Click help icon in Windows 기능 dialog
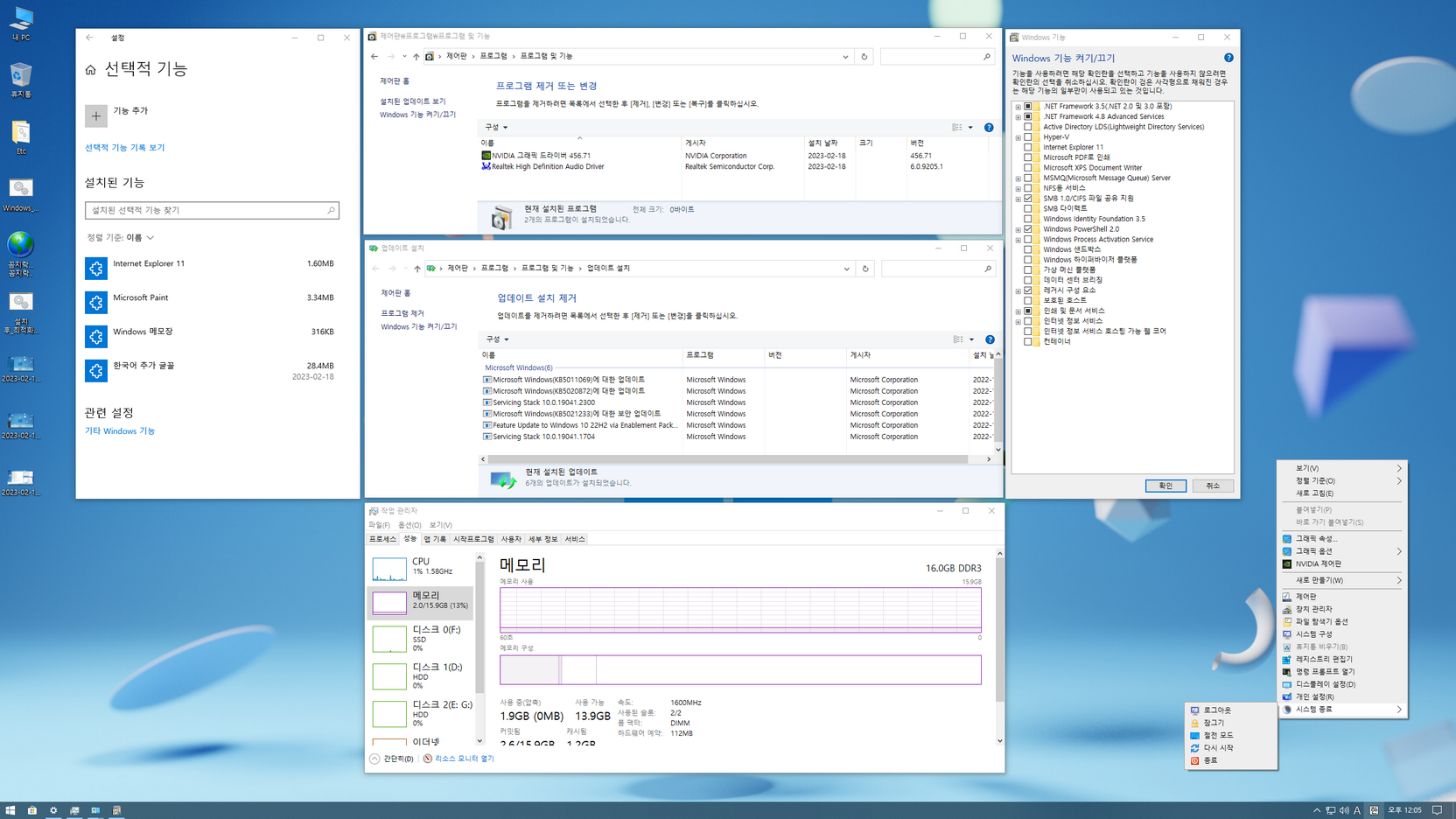1456x819 pixels. pyautogui.click(x=1228, y=58)
